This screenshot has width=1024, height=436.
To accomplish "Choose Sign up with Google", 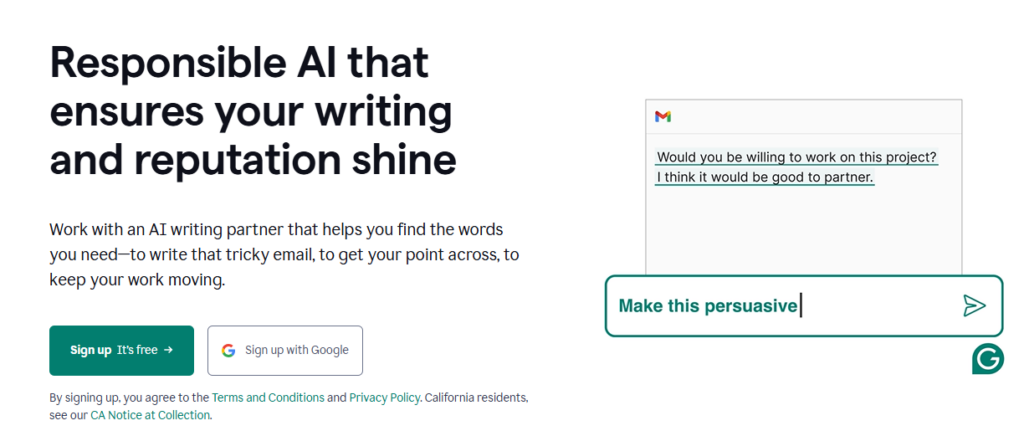I will [x=285, y=350].
